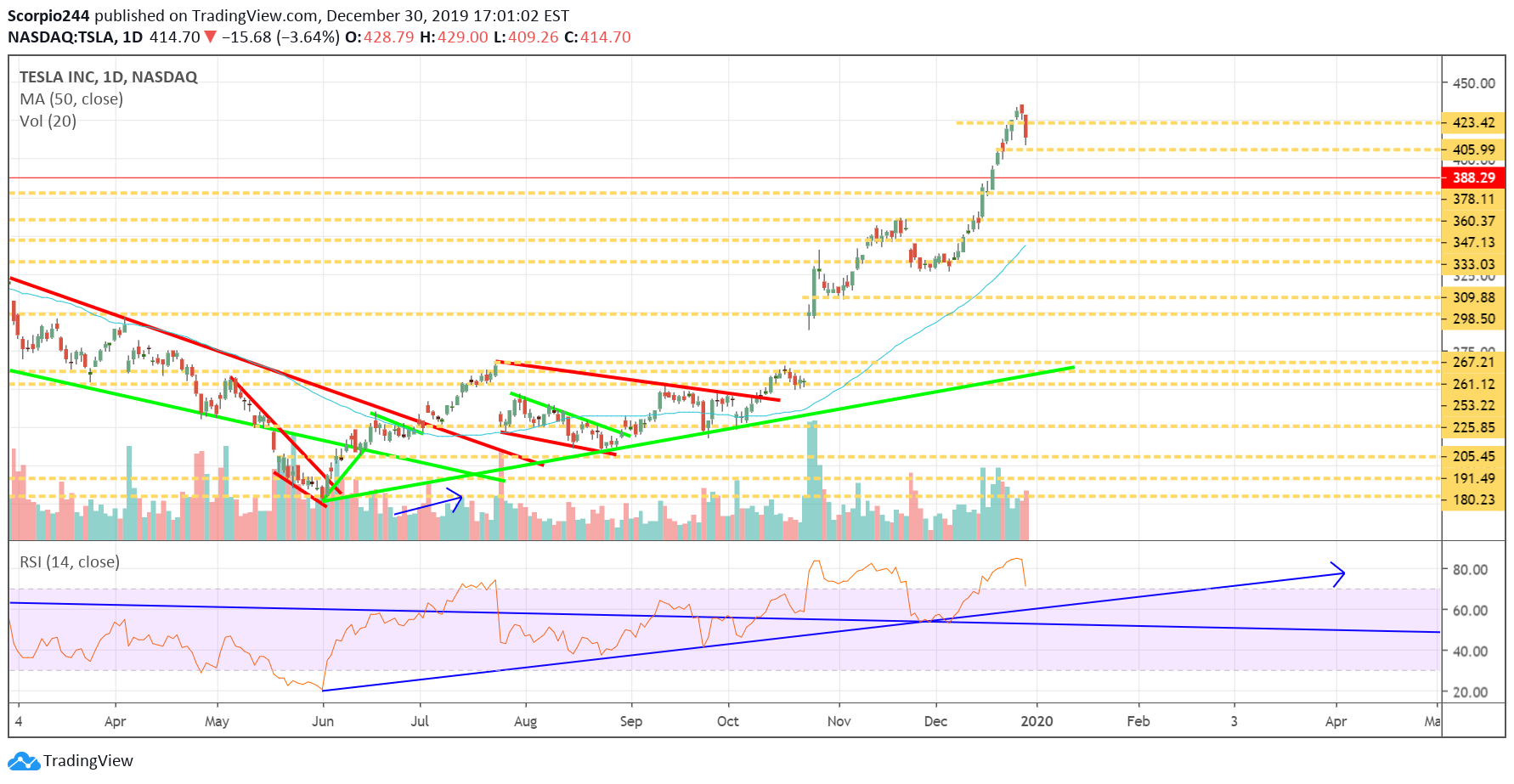Click the 225.85 price level label
Viewport: 1514px width, 784px height.
coord(1473,428)
